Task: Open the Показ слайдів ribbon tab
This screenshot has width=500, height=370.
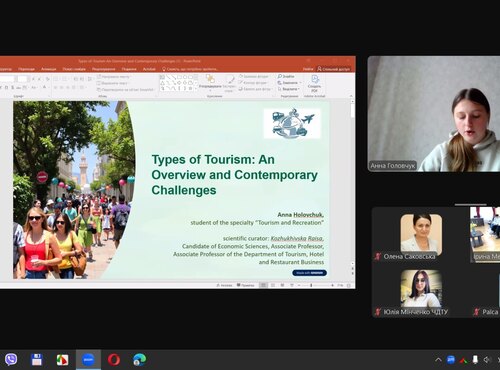Action: click(74, 69)
